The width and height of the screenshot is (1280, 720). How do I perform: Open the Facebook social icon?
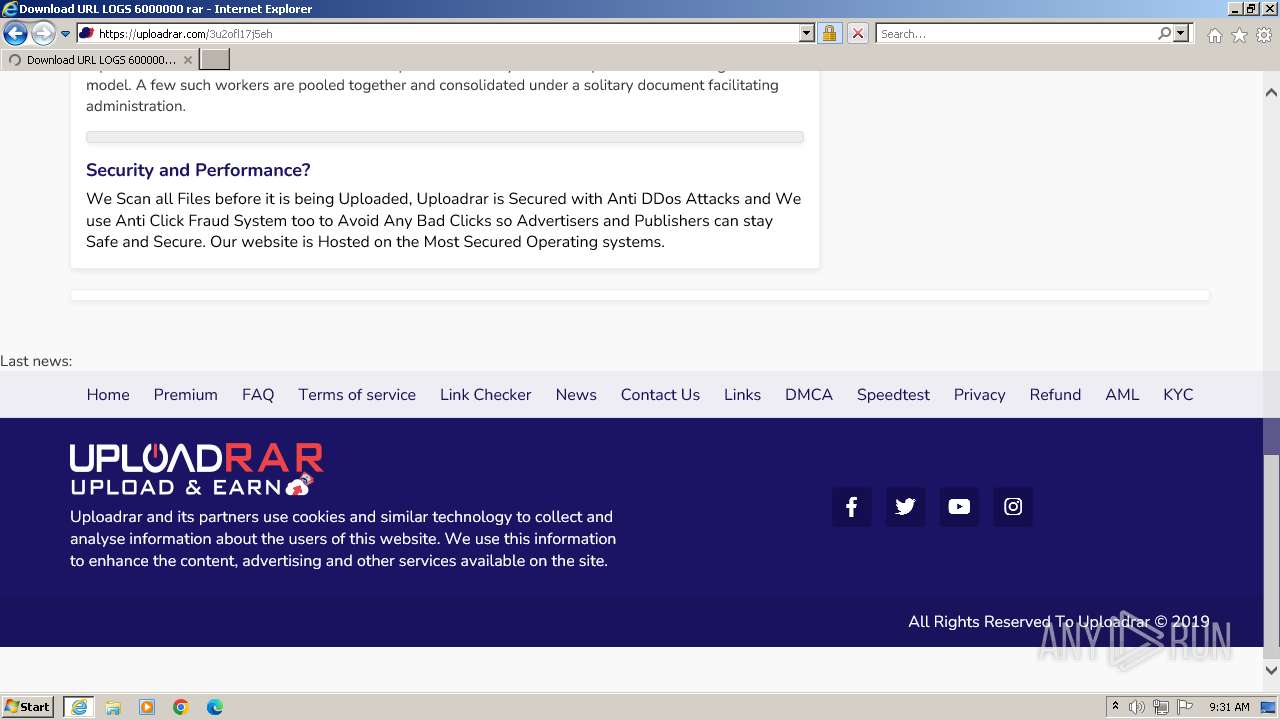pos(851,507)
